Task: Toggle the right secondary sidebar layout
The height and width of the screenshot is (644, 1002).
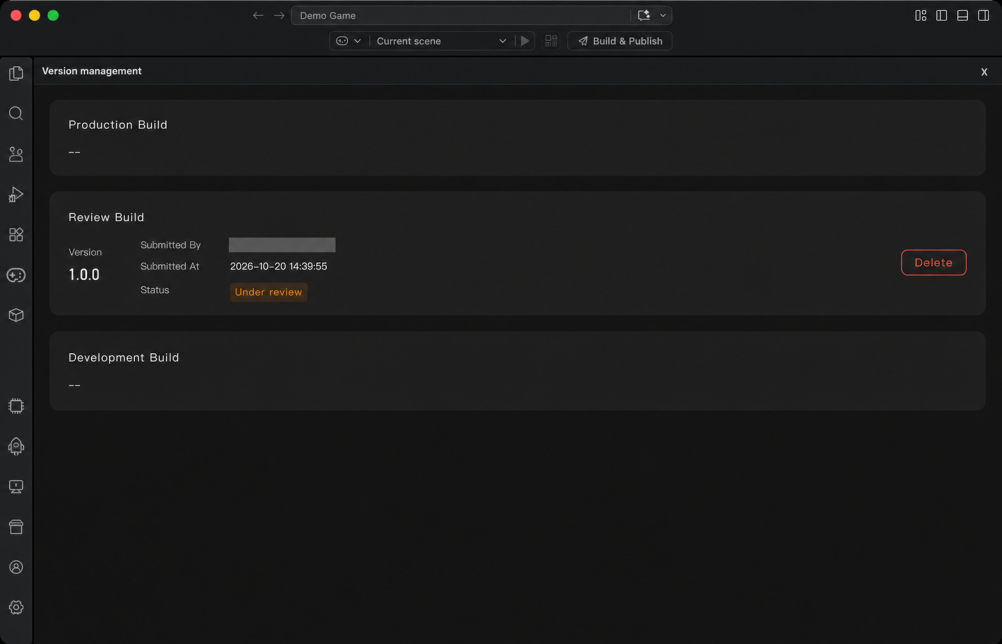Action: pyautogui.click(x=983, y=15)
